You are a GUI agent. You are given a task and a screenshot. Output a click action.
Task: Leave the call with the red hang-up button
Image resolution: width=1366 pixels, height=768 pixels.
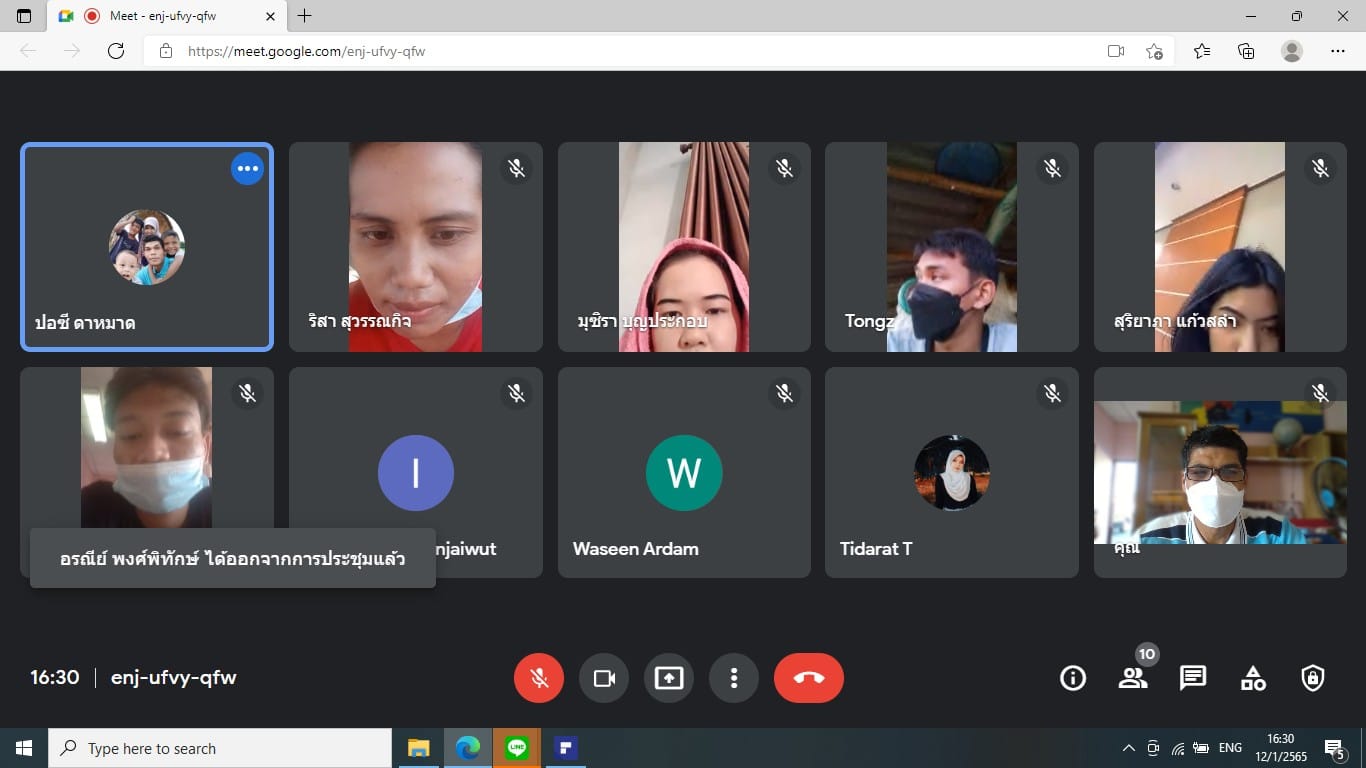pyautogui.click(x=808, y=678)
